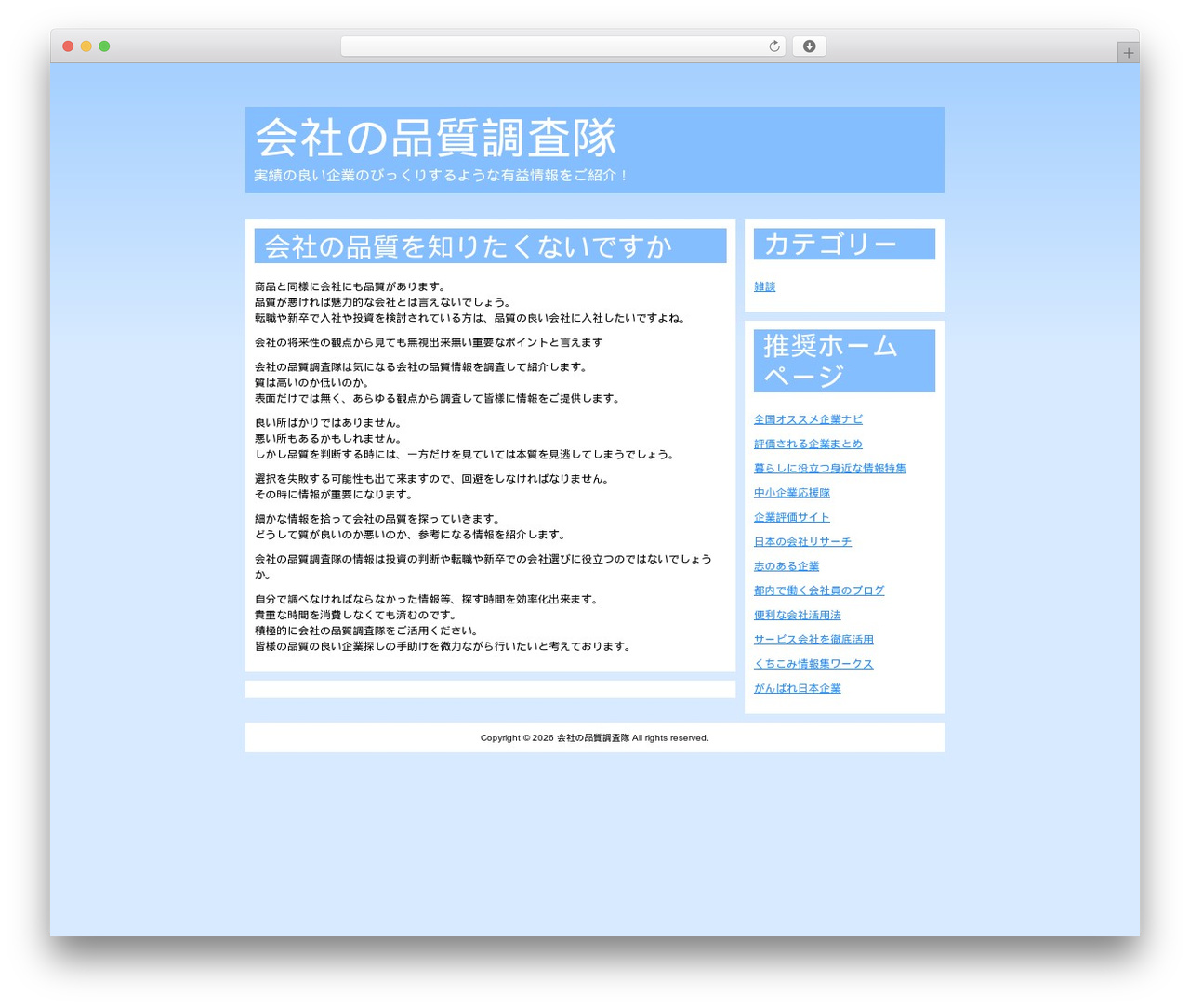Open 日本の会社リサーチ link
This screenshot has height=1008, width=1190.
pyautogui.click(x=802, y=541)
